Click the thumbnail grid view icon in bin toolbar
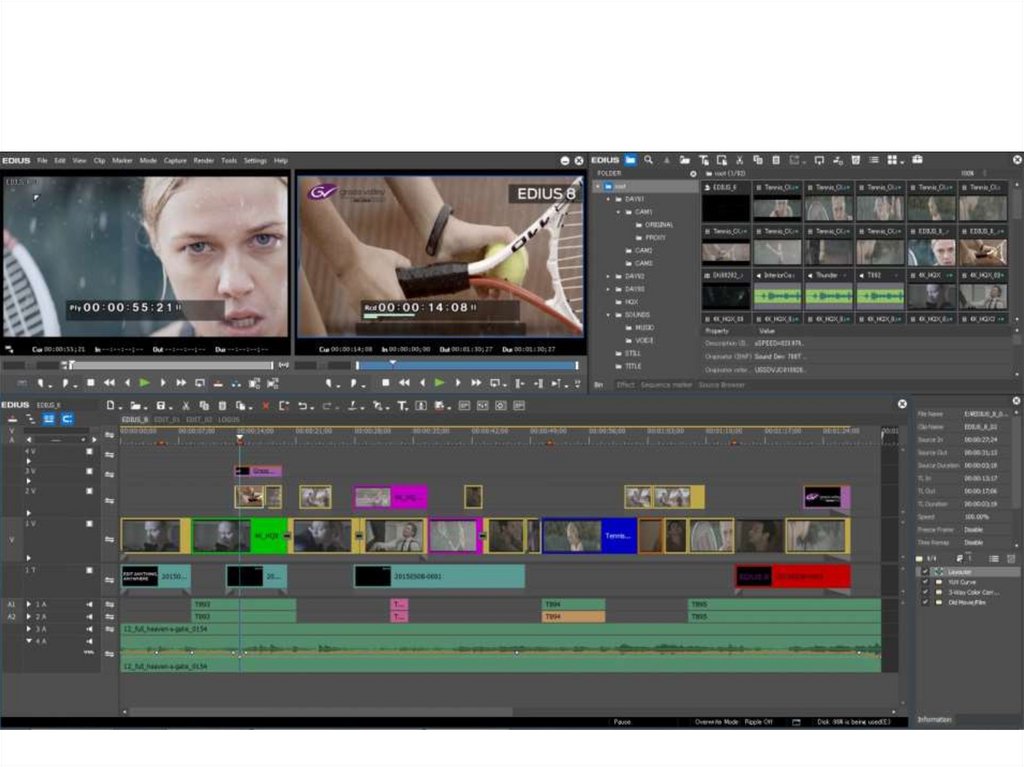The width and height of the screenshot is (1024, 767). [x=892, y=159]
